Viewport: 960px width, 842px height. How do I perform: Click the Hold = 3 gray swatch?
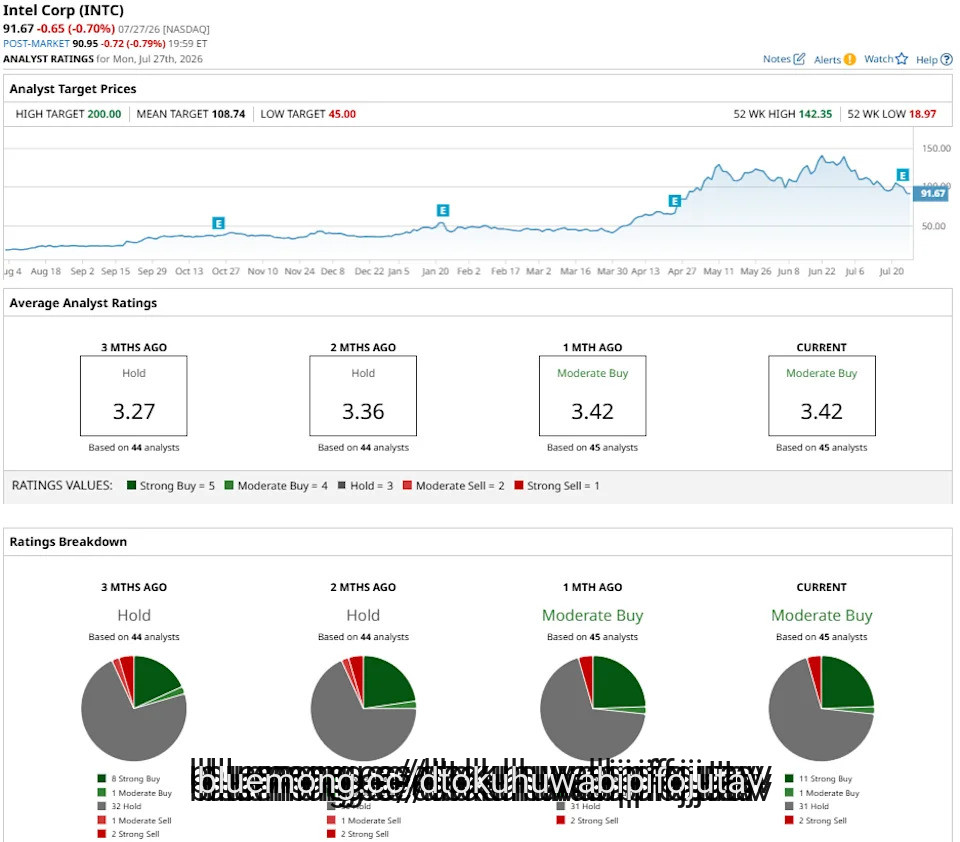[342, 485]
